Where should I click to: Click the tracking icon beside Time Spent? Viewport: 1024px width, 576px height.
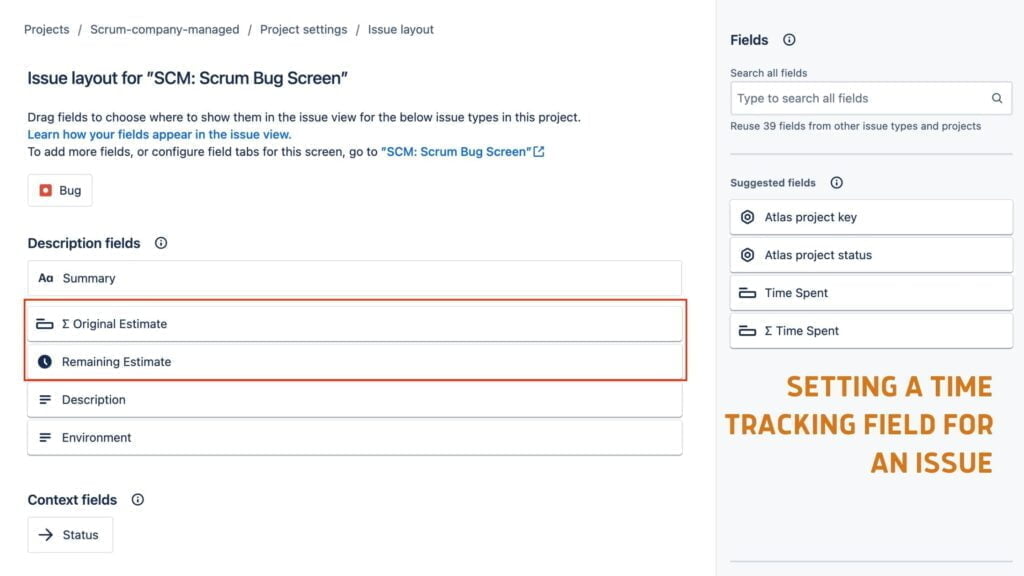click(x=747, y=292)
